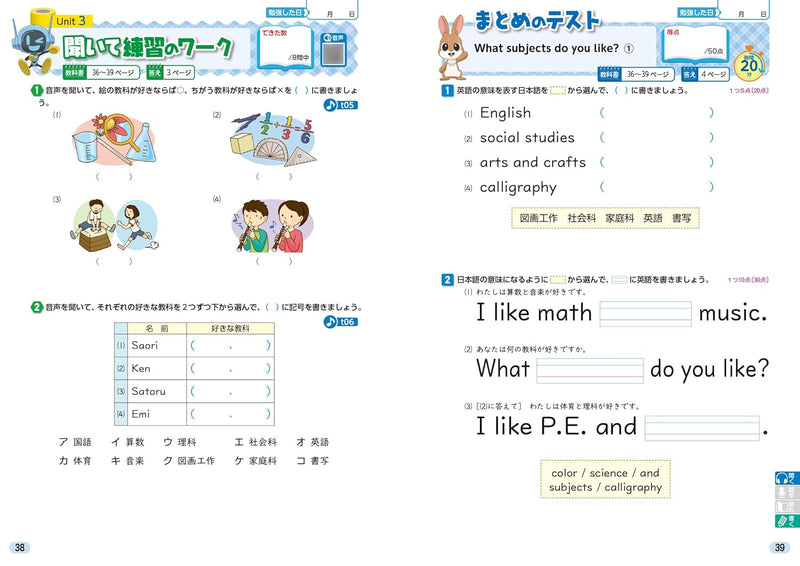
Task: Click the choice ク 図画工作
Action: 189,461
